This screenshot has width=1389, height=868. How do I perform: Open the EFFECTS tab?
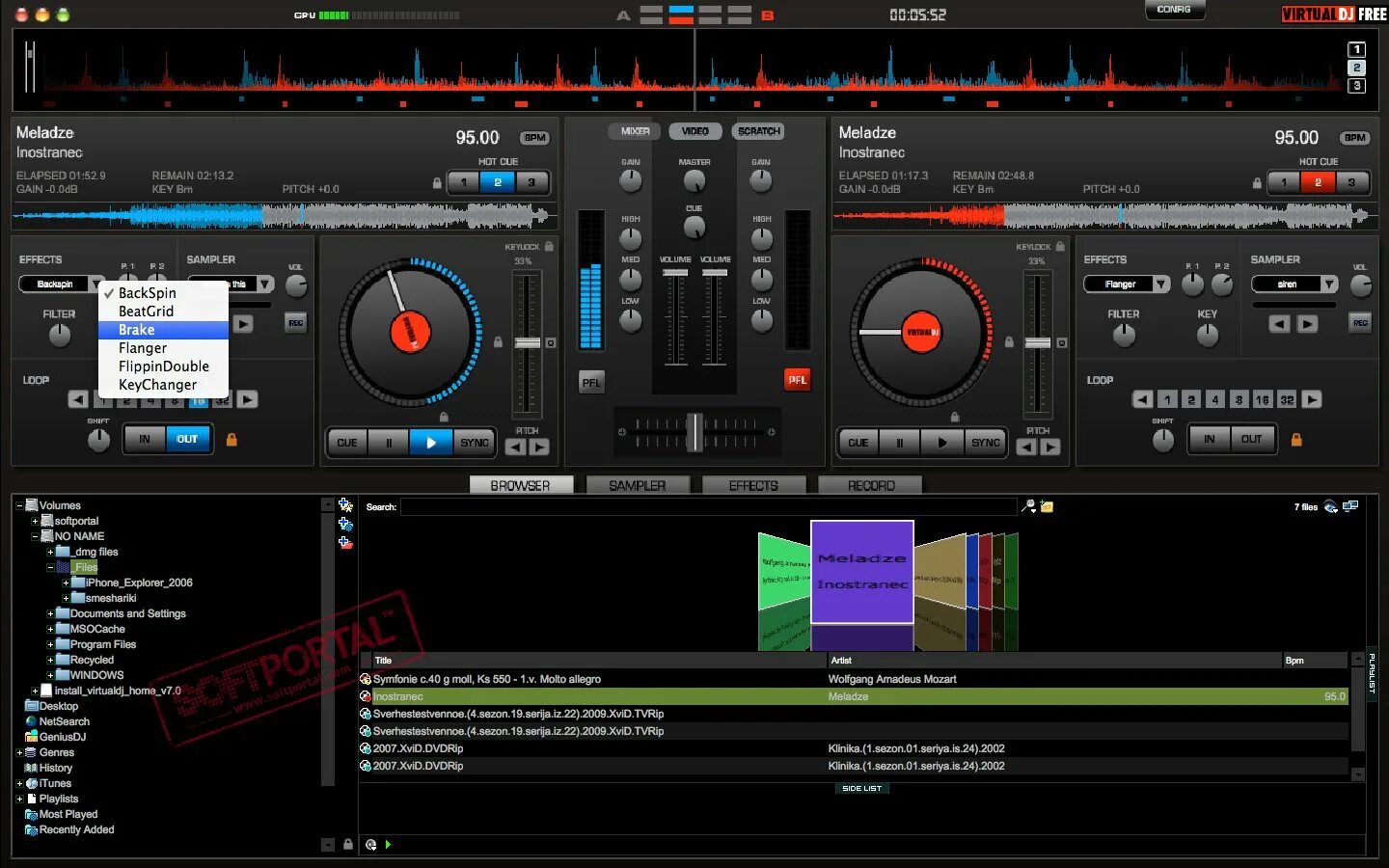754,485
